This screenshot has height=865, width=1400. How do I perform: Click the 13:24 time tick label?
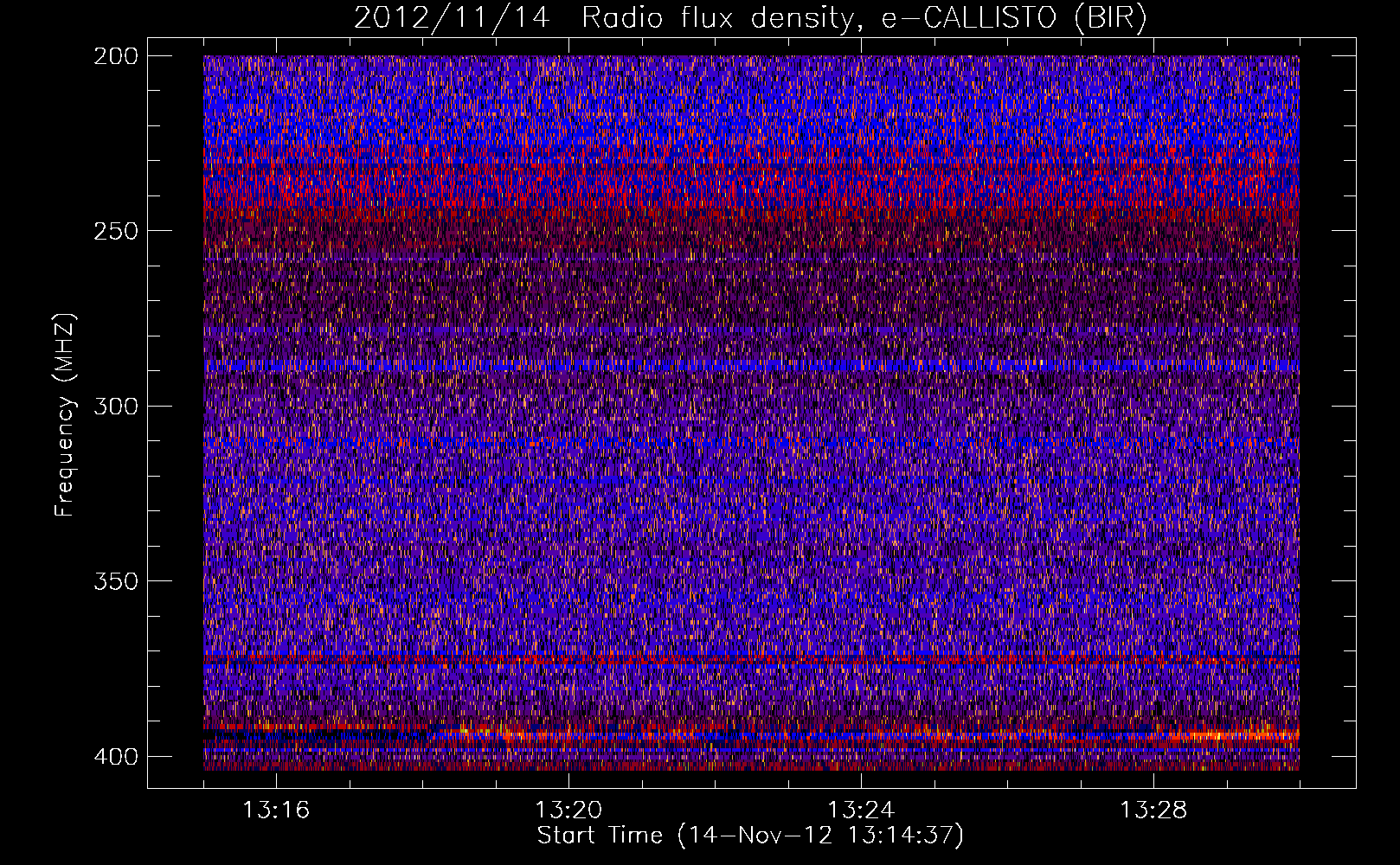861,811
